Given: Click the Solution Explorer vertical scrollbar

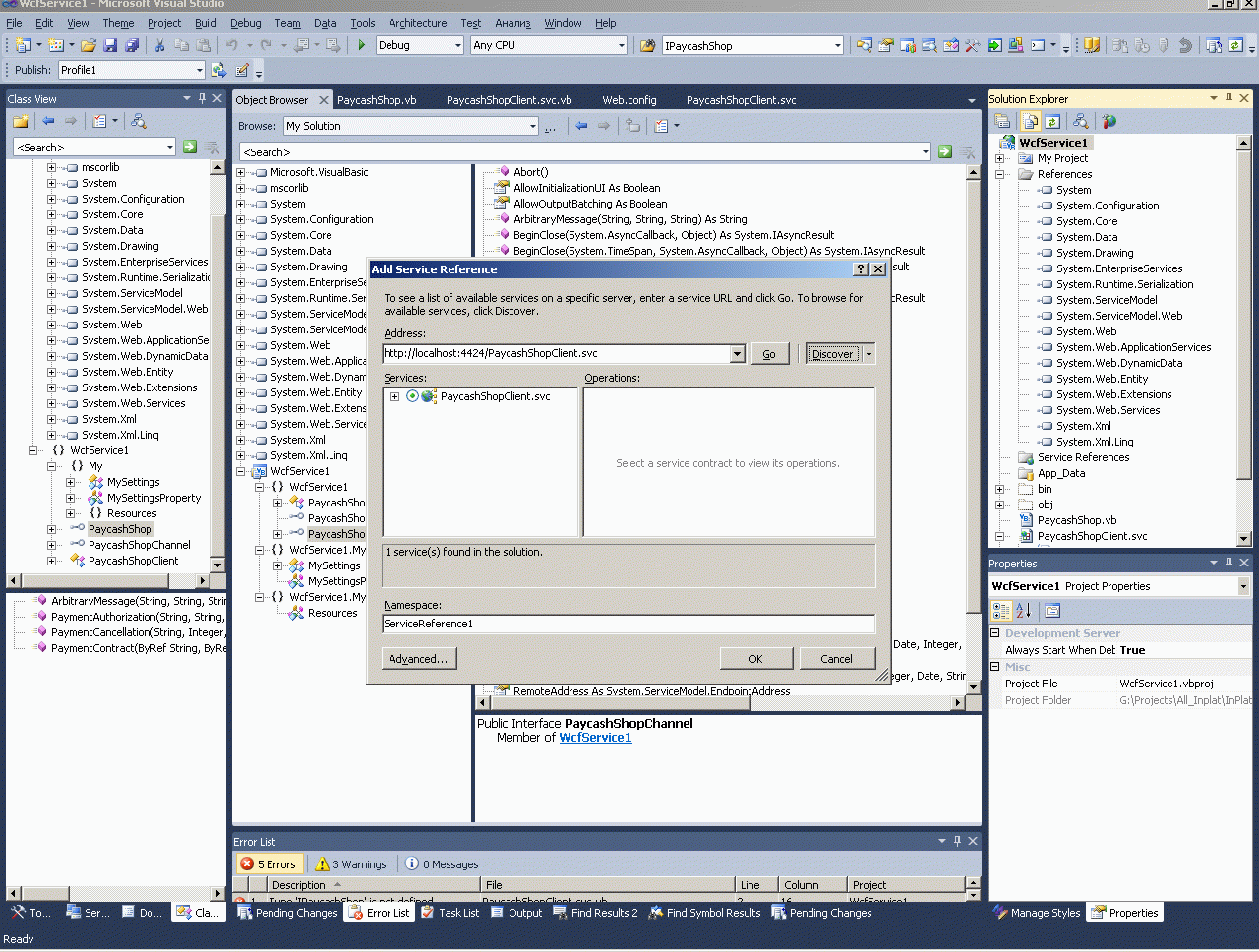Looking at the screenshot, I should click(x=1244, y=339).
